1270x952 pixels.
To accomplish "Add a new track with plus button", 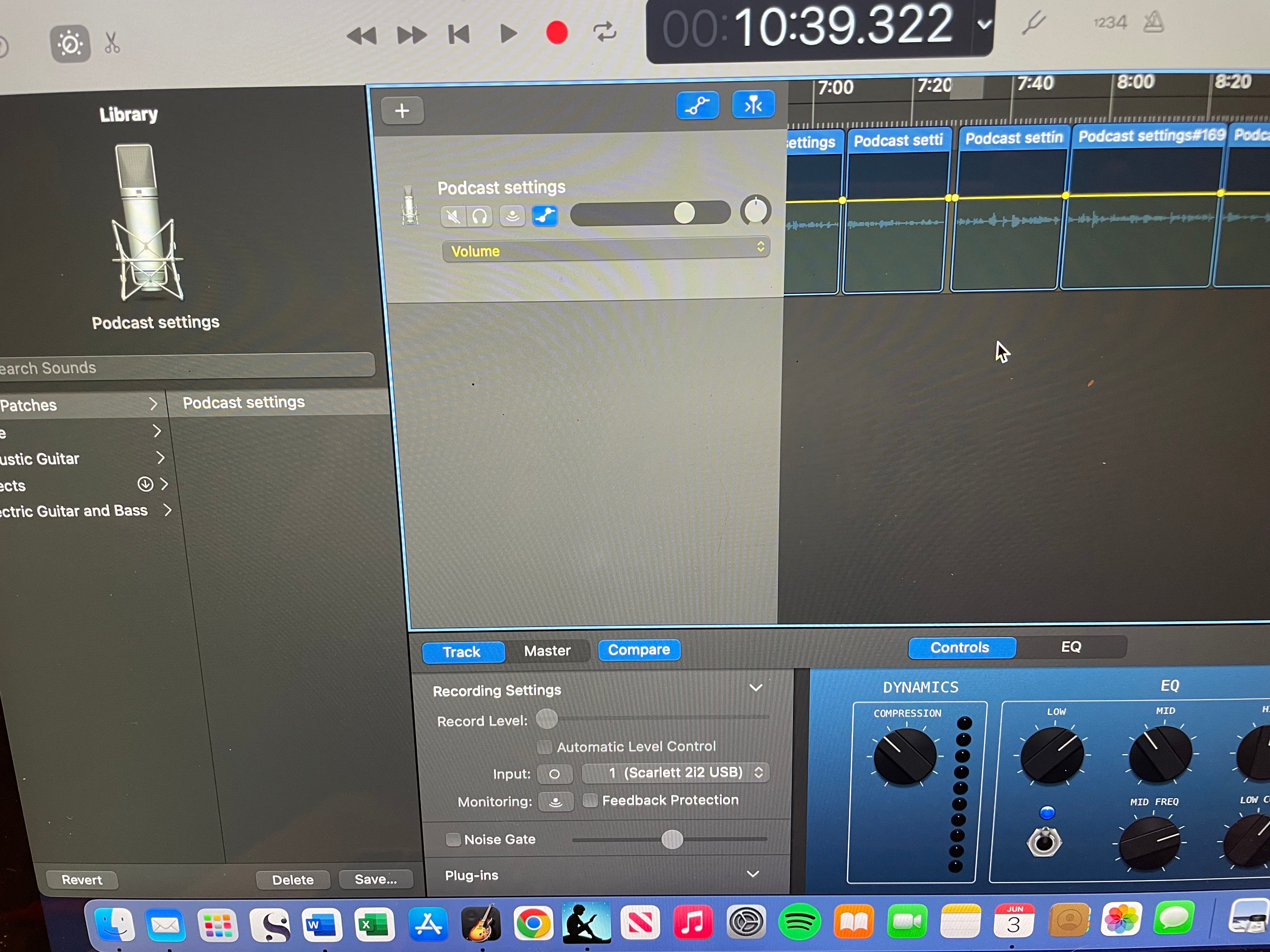I will [403, 111].
